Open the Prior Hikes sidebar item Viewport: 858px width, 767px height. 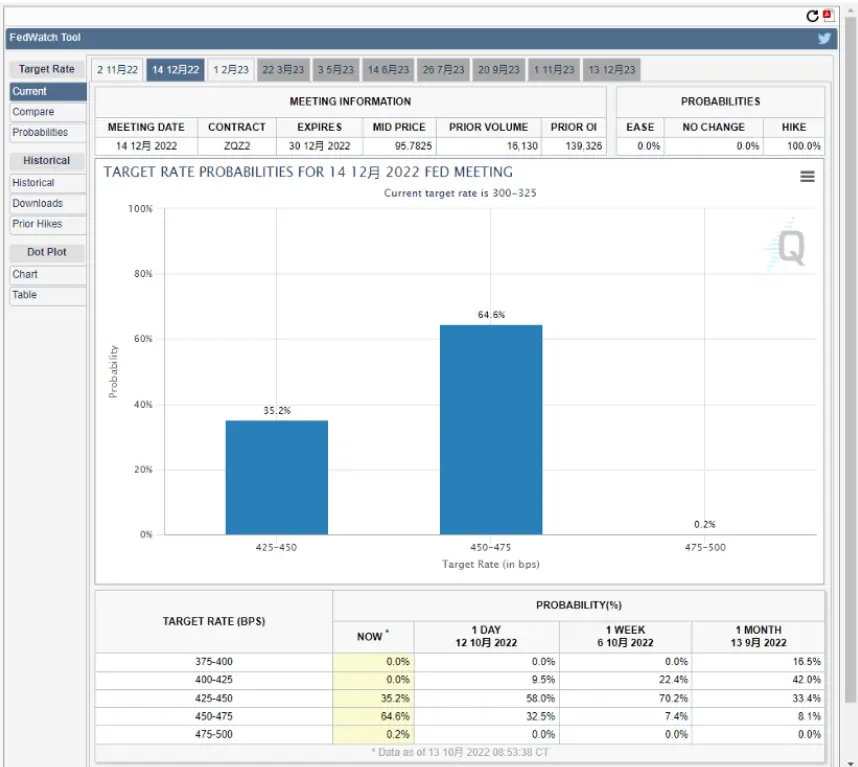pyautogui.click(x=48, y=224)
